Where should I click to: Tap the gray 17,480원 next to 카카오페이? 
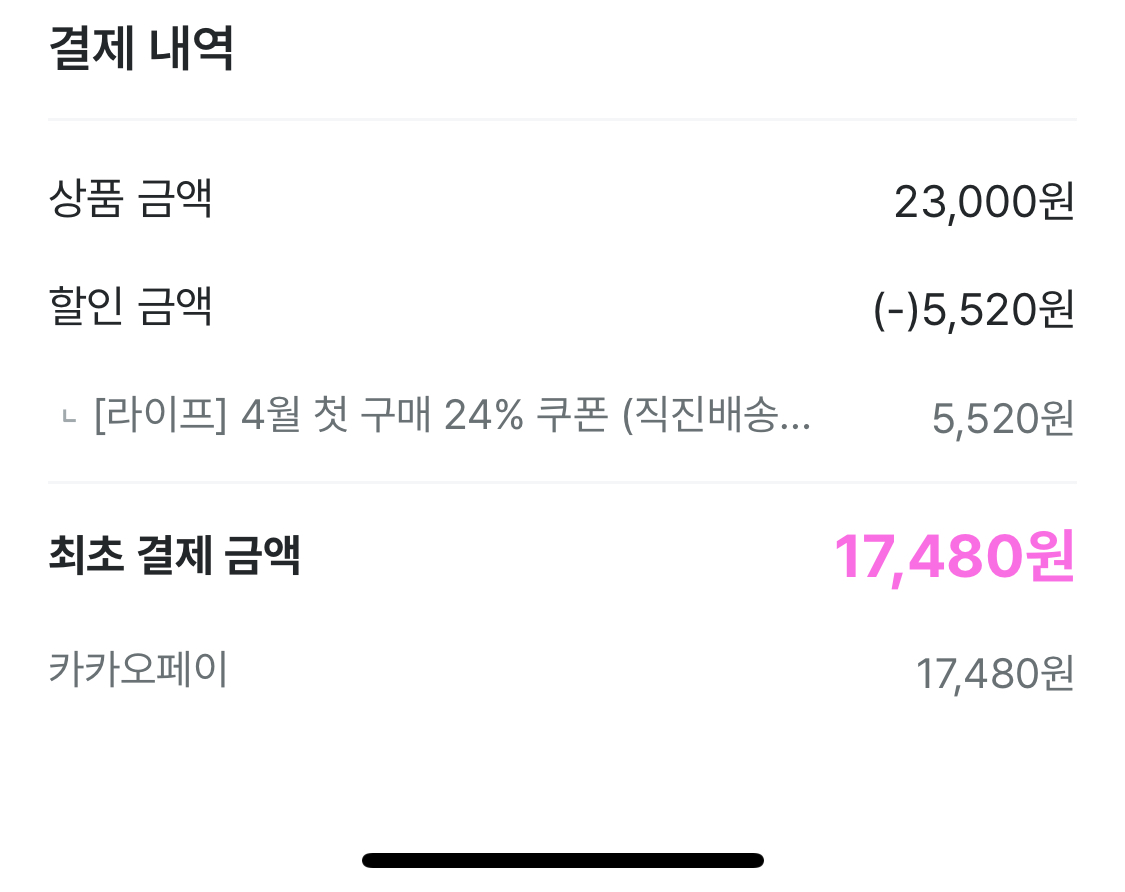[x=994, y=674]
